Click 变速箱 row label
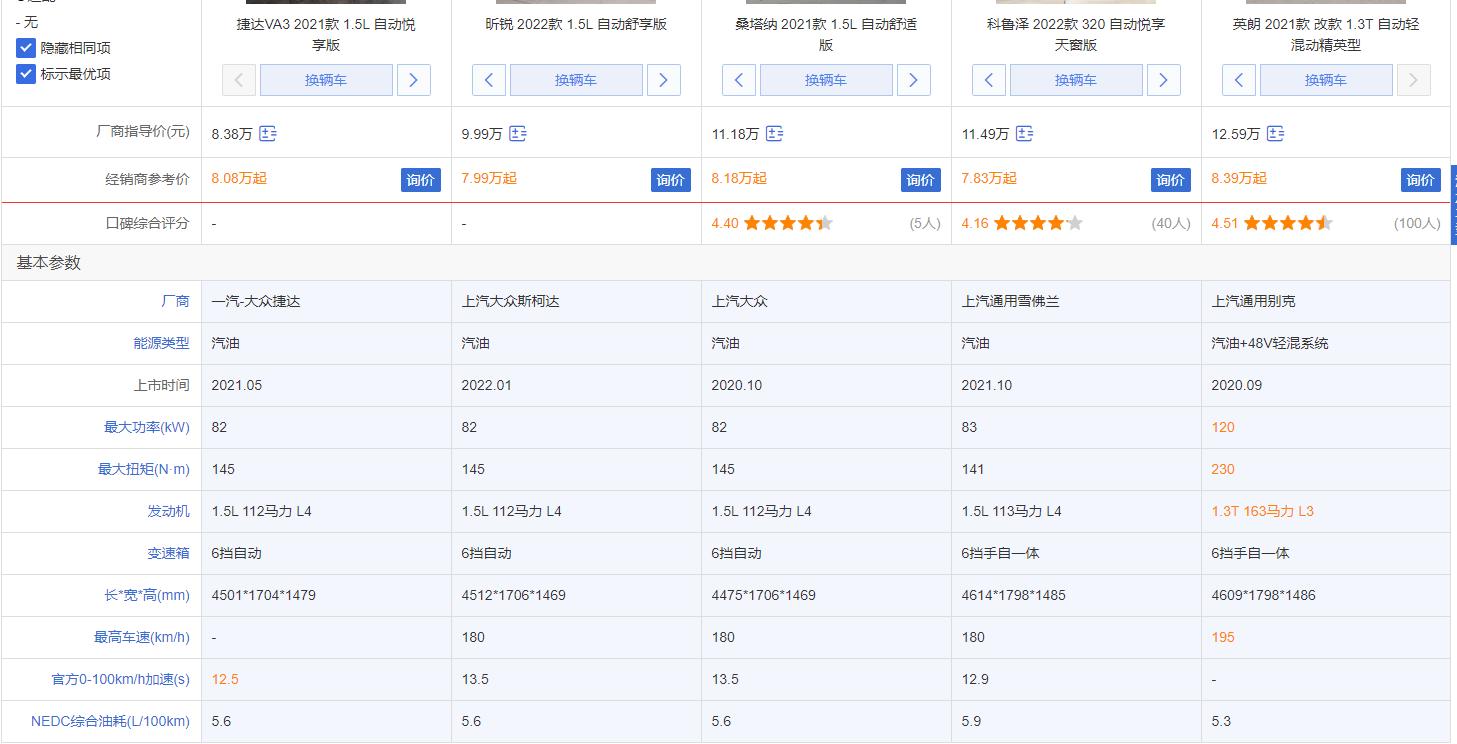Screen dimensions: 1457x744 click(168, 553)
